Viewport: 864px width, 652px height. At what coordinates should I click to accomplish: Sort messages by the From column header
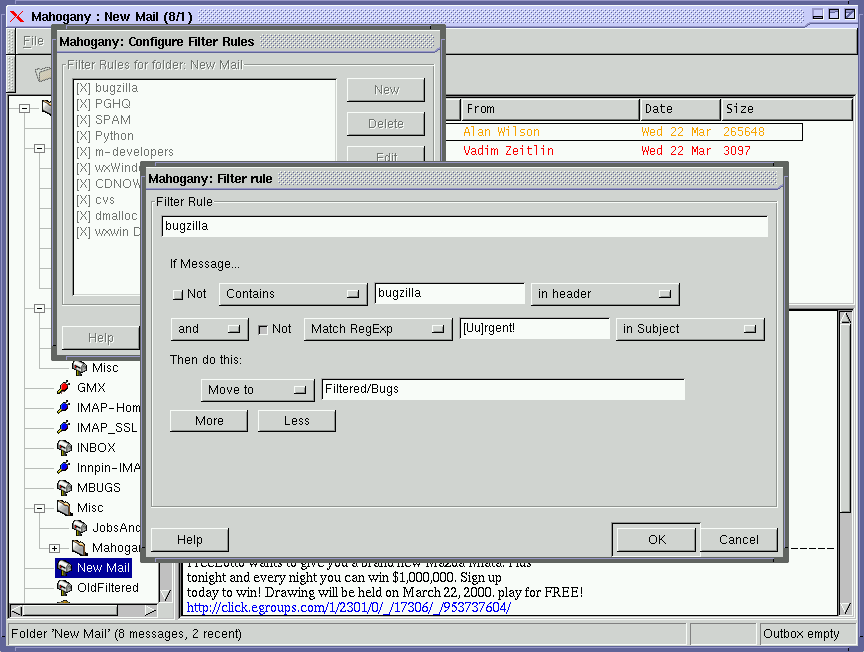click(550, 109)
